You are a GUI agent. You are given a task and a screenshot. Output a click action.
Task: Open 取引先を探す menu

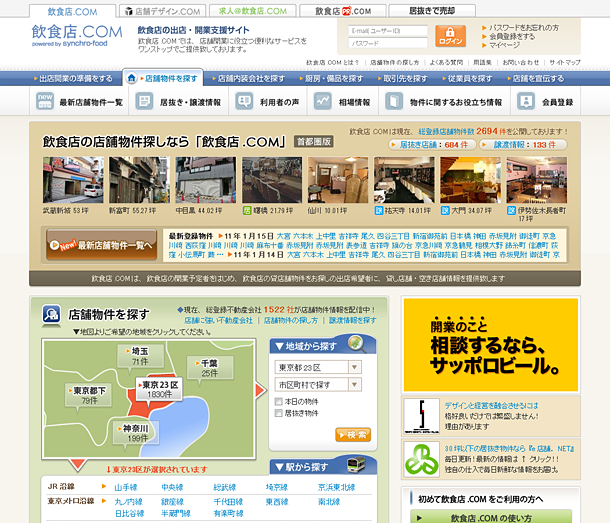click(x=402, y=79)
